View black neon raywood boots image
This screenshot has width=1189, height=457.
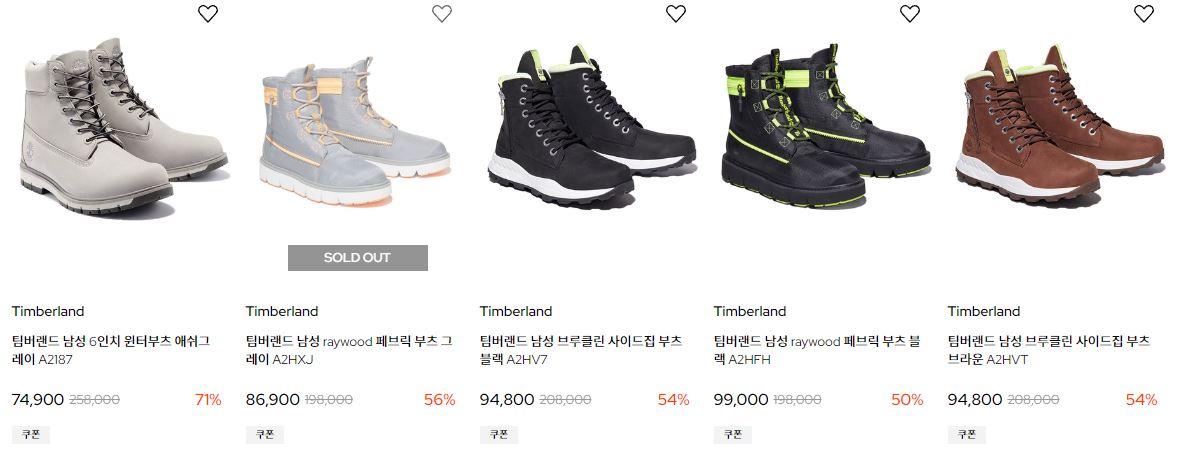(825, 125)
